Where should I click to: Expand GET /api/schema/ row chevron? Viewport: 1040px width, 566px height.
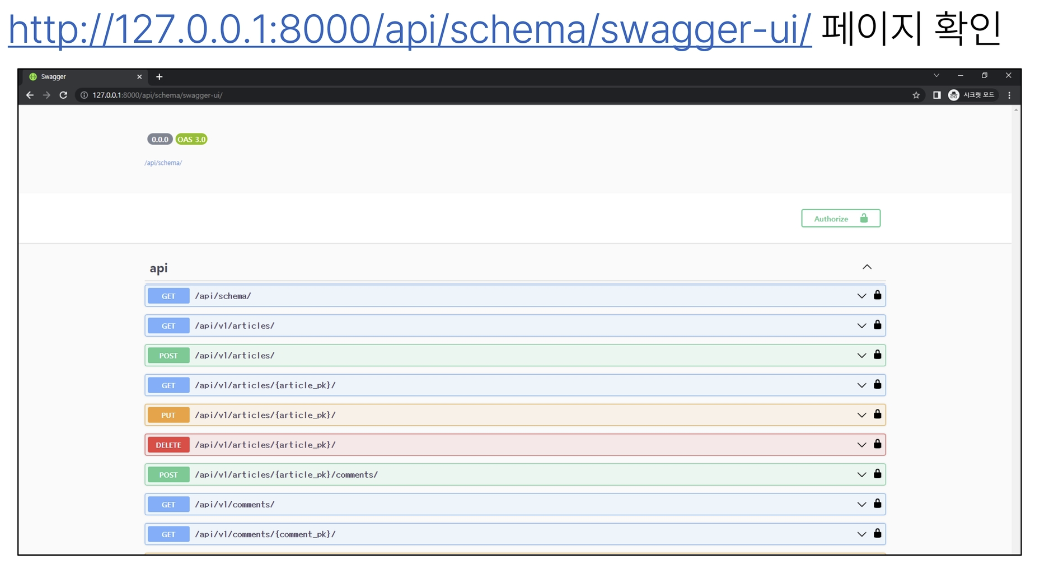[x=862, y=296]
